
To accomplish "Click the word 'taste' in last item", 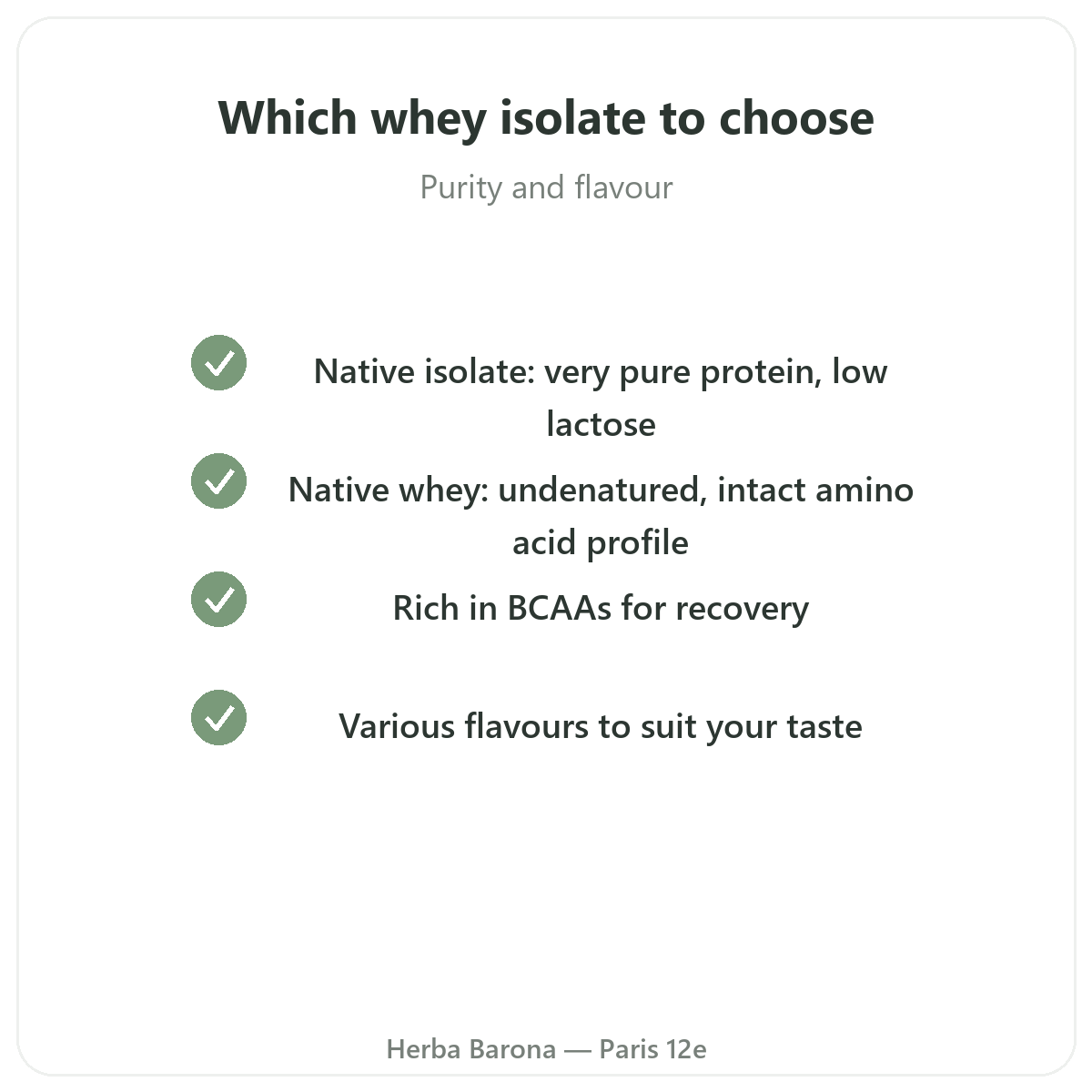I will click(x=824, y=726).
